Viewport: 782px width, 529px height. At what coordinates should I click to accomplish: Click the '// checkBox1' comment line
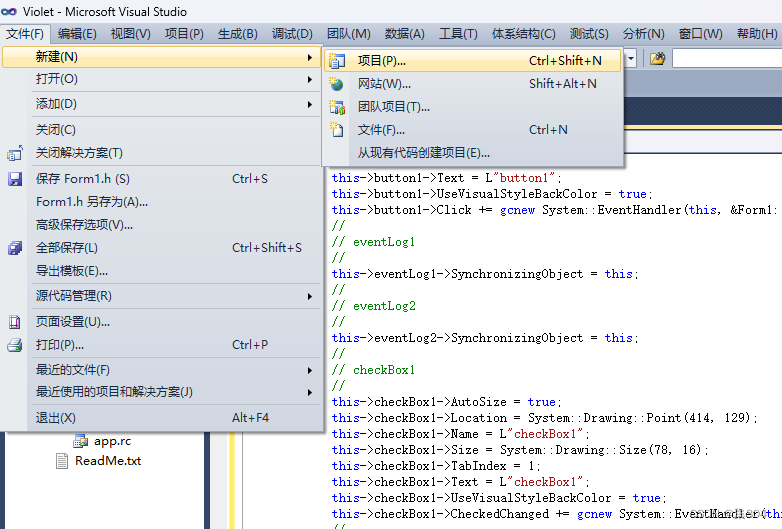(374, 370)
